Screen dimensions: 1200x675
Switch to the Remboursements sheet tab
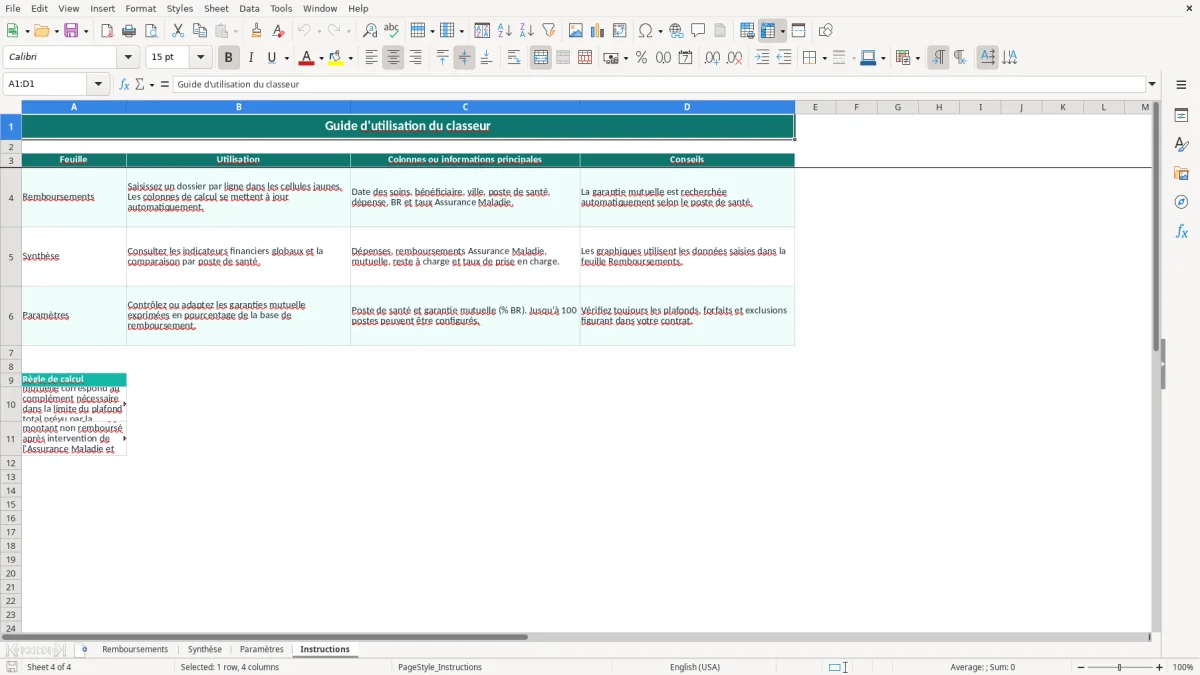pos(135,649)
